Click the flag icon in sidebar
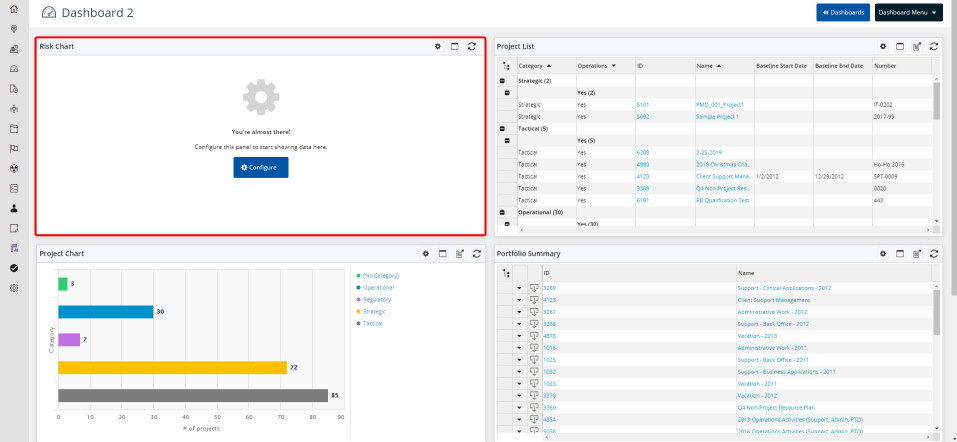 14,148
